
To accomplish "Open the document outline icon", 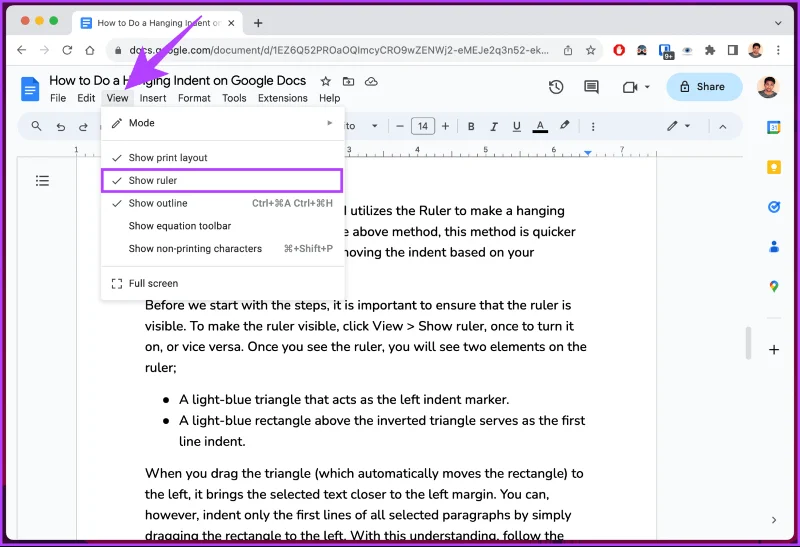I will (x=42, y=181).
